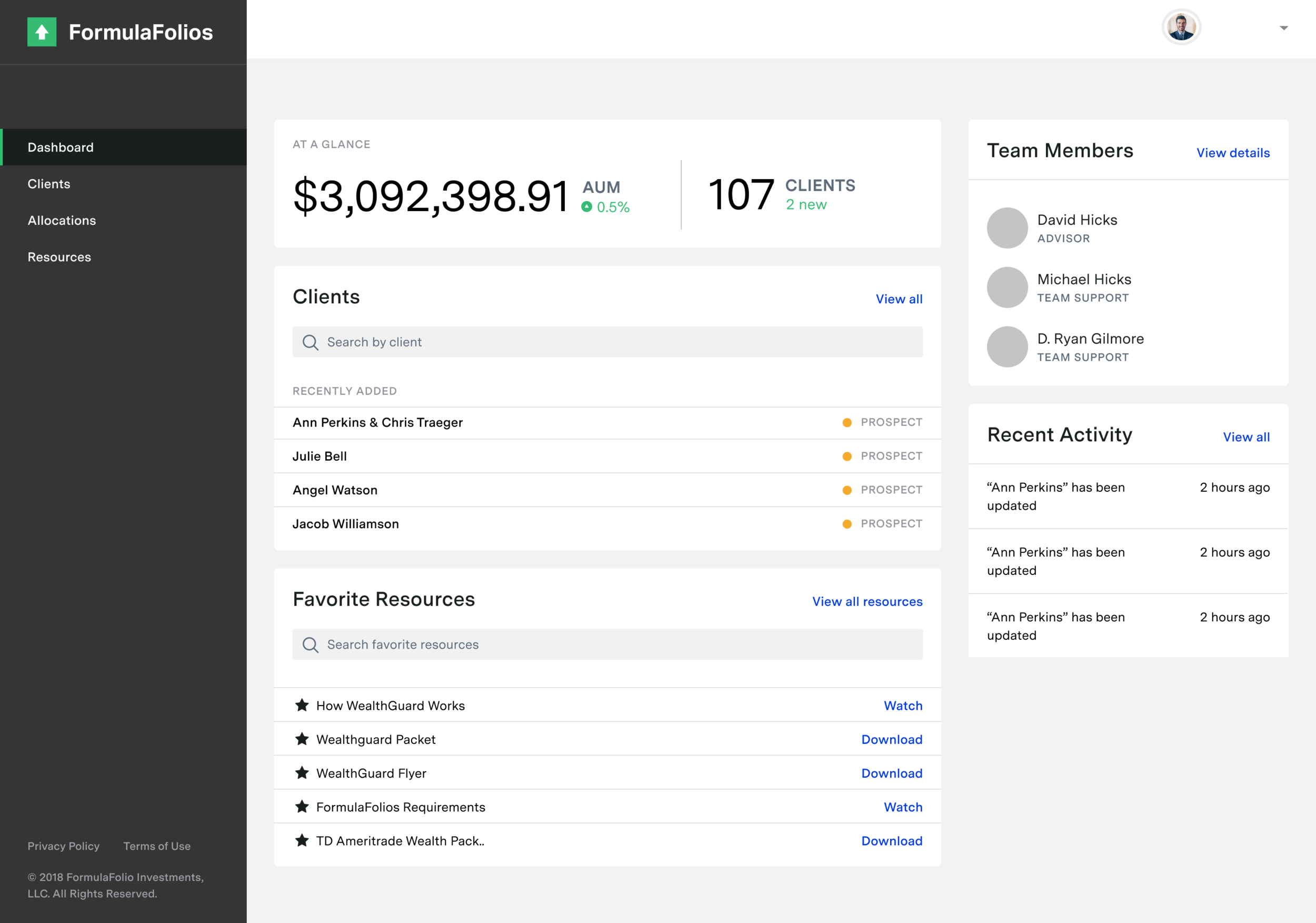Click the FormulaFolios brand name

point(141,32)
